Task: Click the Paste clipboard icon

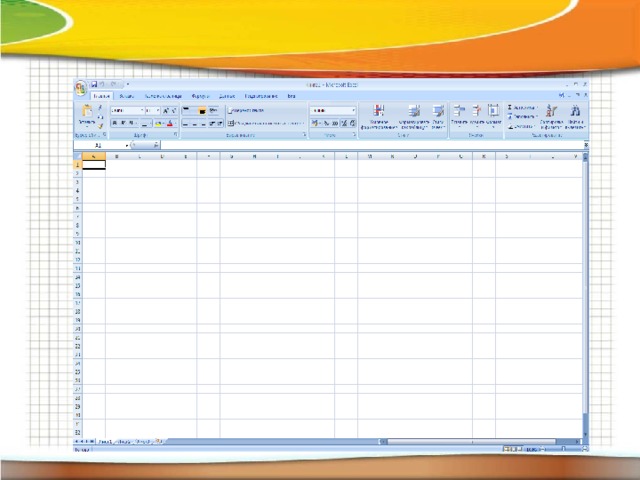Action: [87, 112]
